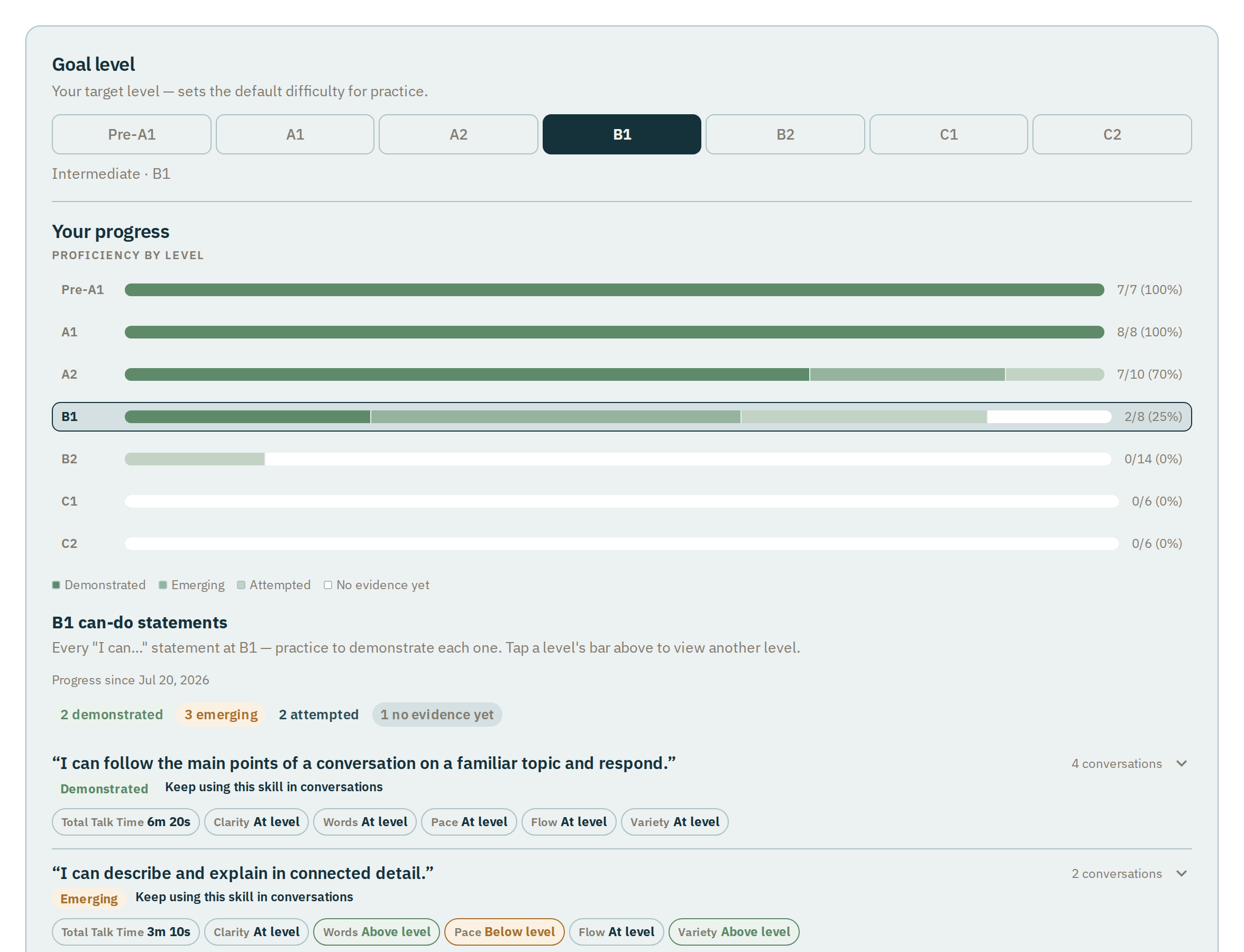Click the 'Words Above level' pill
Screen dimensions: 1244x952
376,931
